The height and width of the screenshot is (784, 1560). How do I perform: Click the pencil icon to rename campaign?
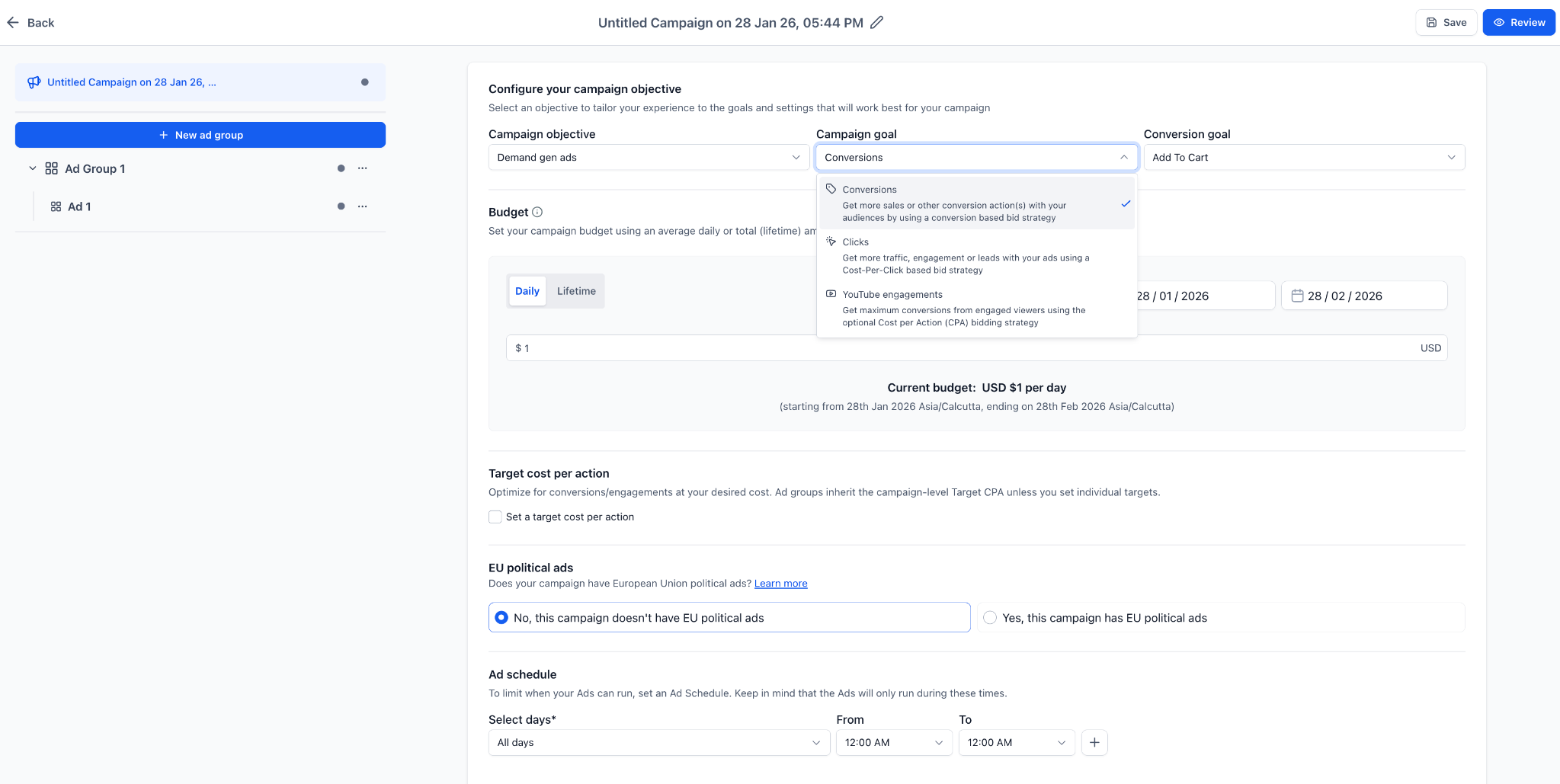tap(876, 23)
